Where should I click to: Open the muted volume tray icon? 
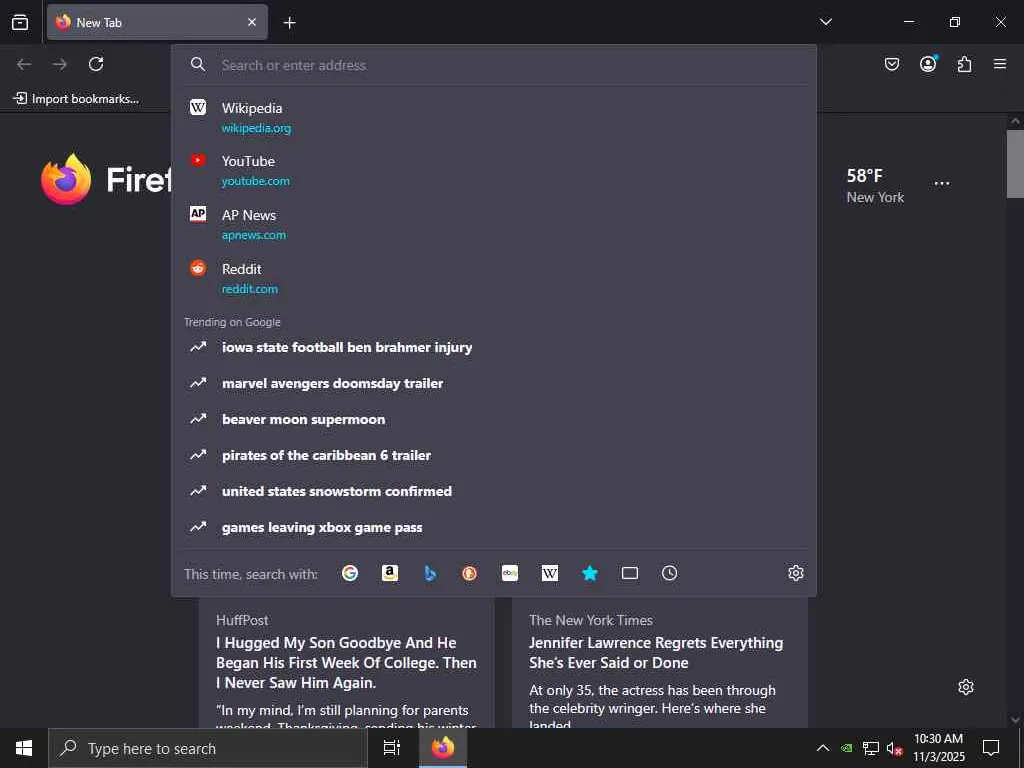point(894,748)
